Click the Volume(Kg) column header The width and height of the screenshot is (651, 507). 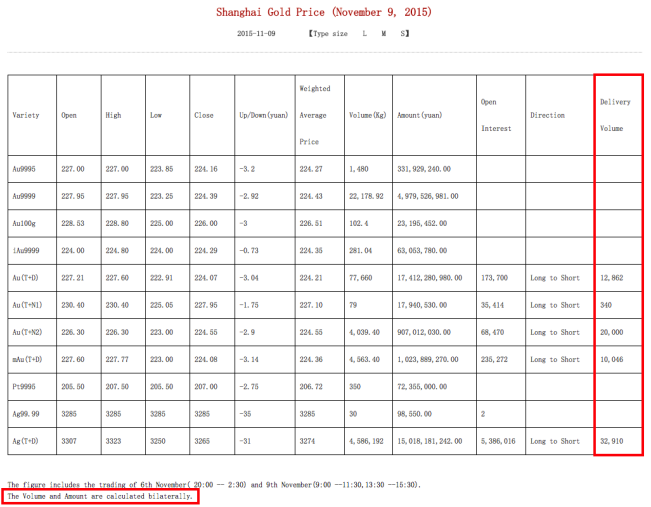pyautogui.click(x=367, y=115)
